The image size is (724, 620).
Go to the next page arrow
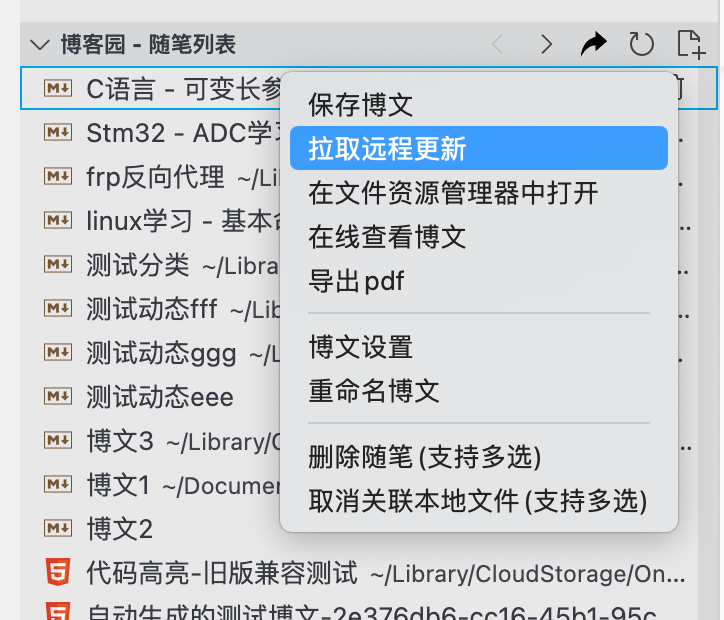[x=547, y=44]
